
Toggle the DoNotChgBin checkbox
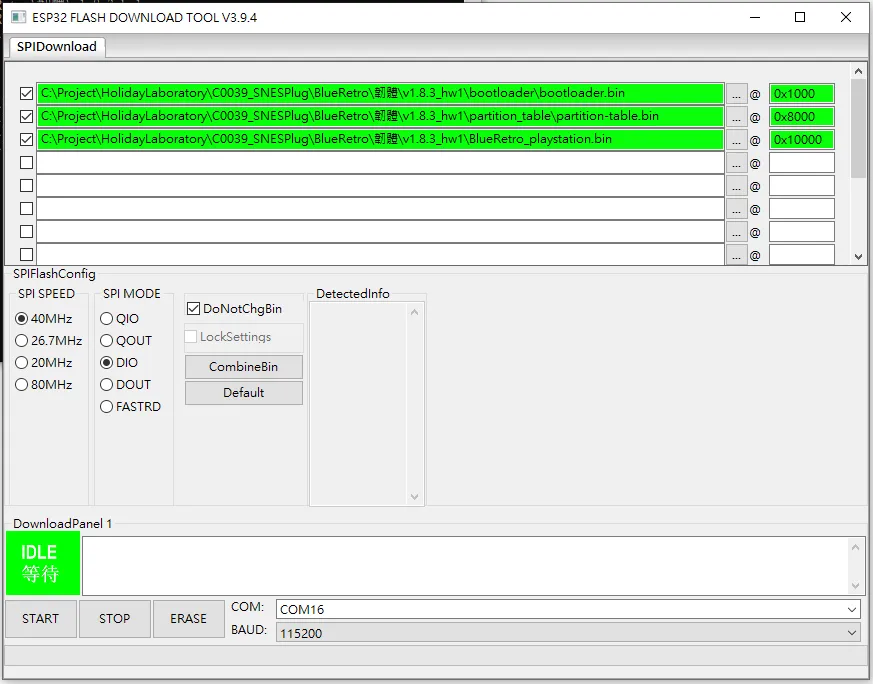(x=234, y=308)
